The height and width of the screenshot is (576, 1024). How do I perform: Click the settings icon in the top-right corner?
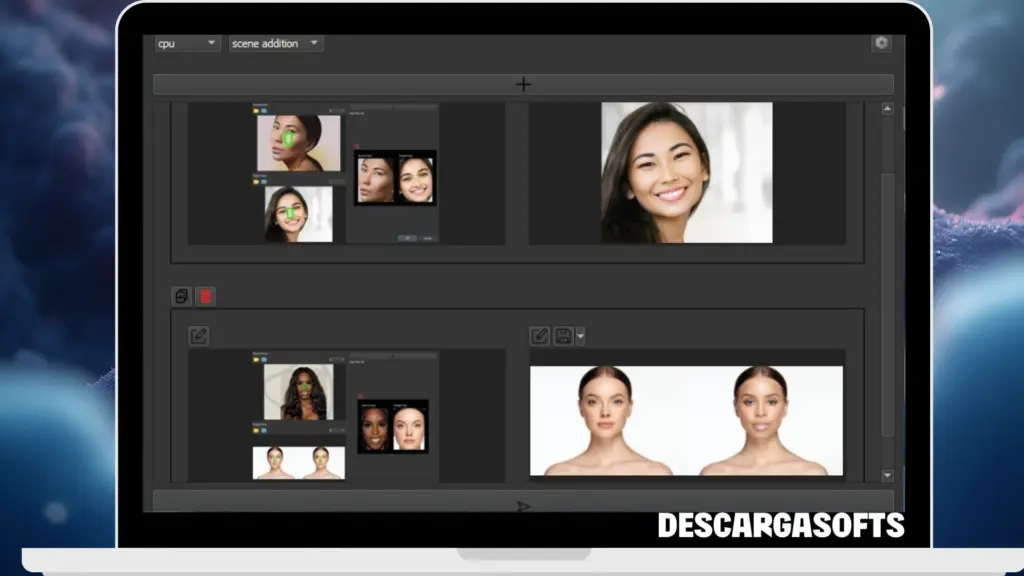click(x=882, y=43)
